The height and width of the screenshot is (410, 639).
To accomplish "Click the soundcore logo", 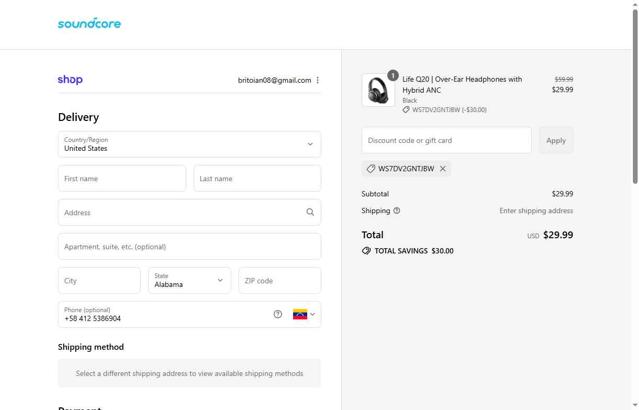I will [89, 24].
